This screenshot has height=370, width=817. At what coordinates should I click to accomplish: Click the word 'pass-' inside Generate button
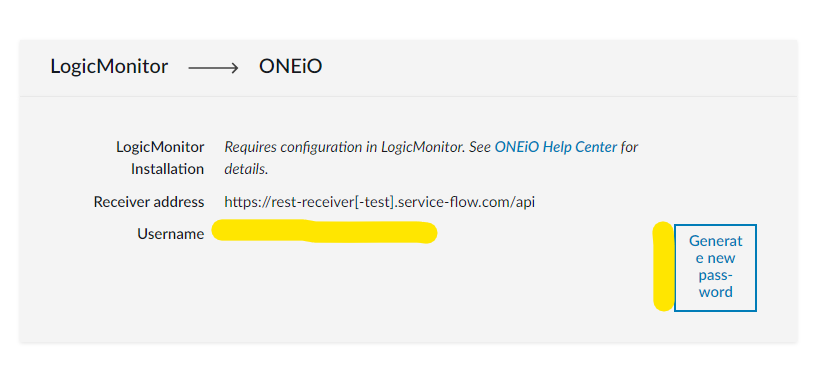point(716,275)
